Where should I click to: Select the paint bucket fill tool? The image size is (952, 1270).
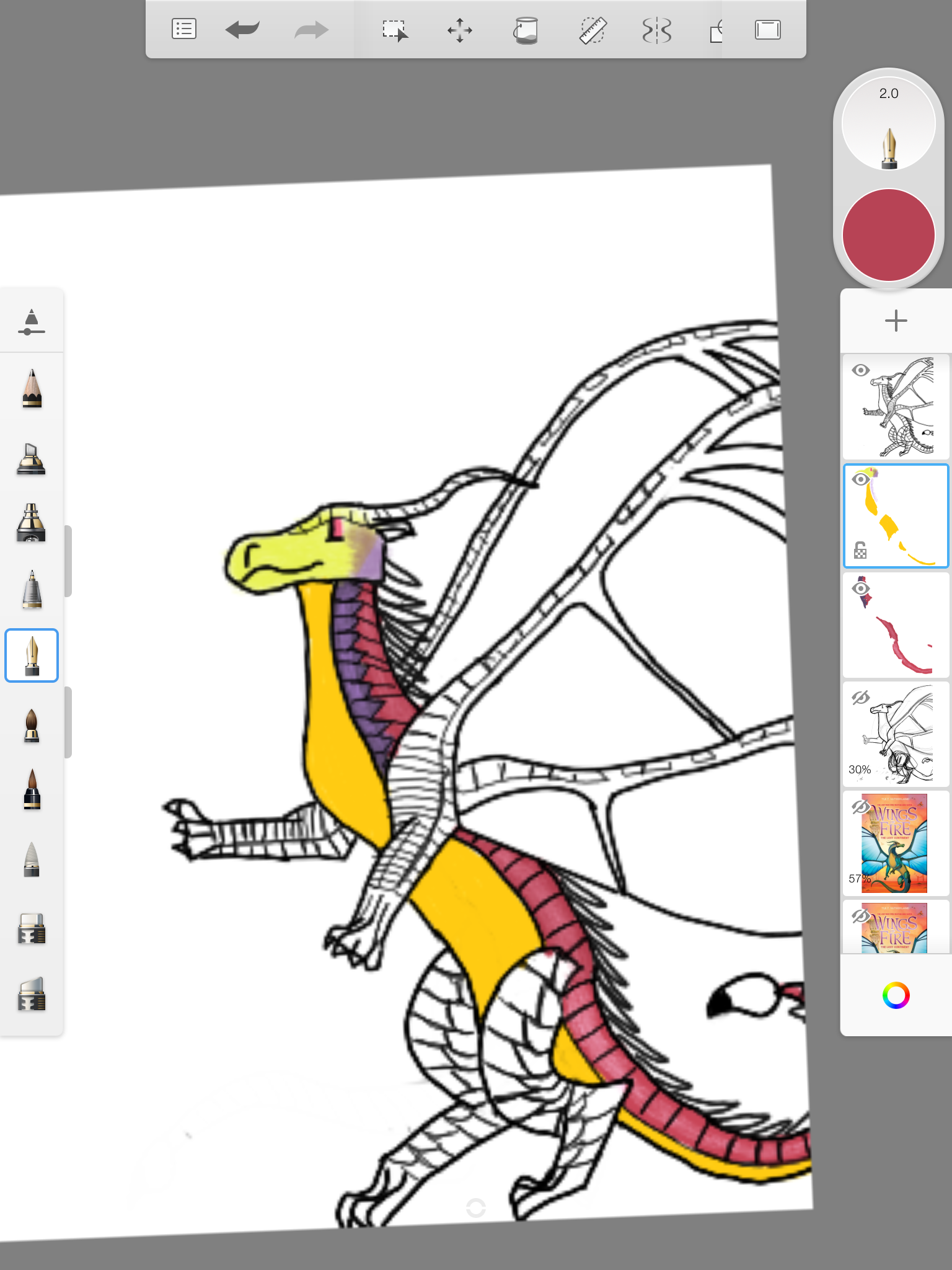[x=526, y=30]
